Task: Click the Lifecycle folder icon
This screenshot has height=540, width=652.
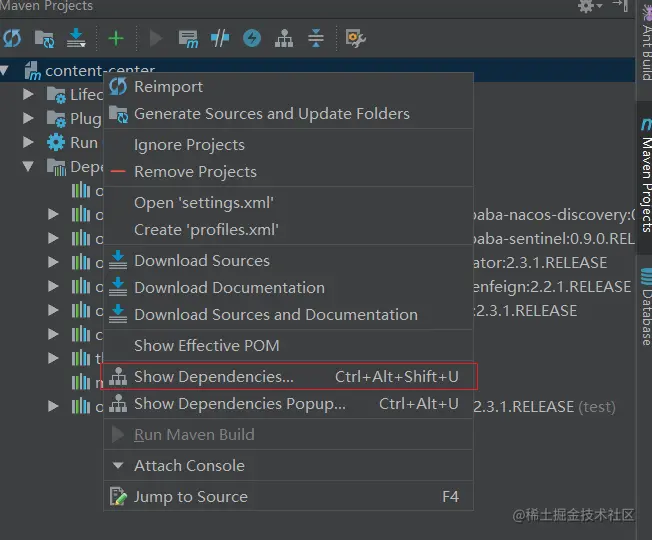Action: click(x=56, y=95)
